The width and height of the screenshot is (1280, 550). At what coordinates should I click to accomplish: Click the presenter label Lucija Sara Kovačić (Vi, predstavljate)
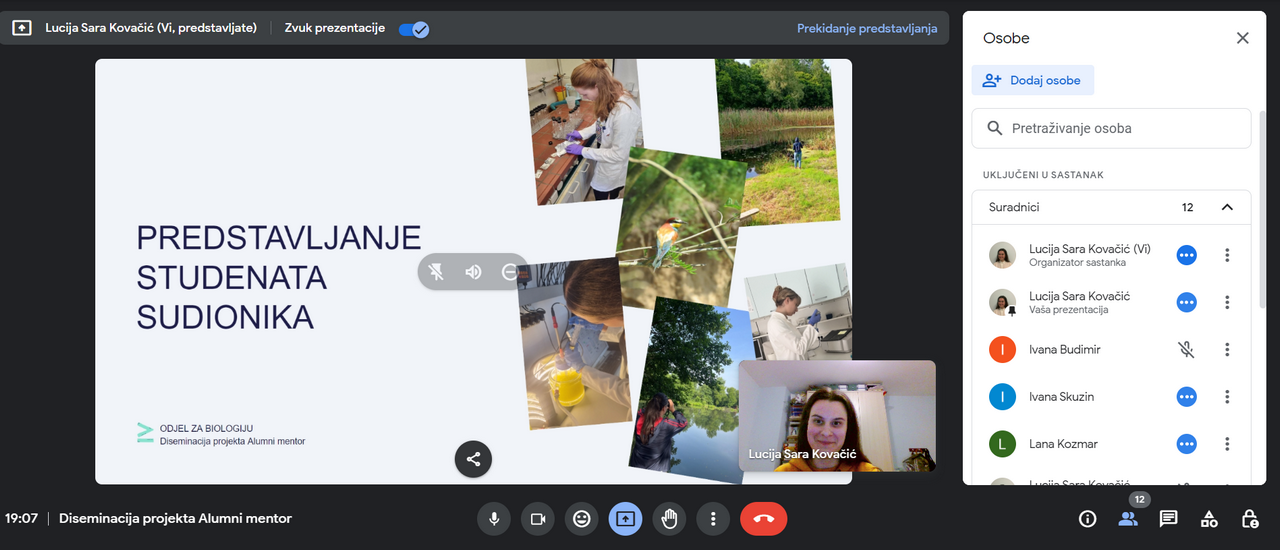150,28
